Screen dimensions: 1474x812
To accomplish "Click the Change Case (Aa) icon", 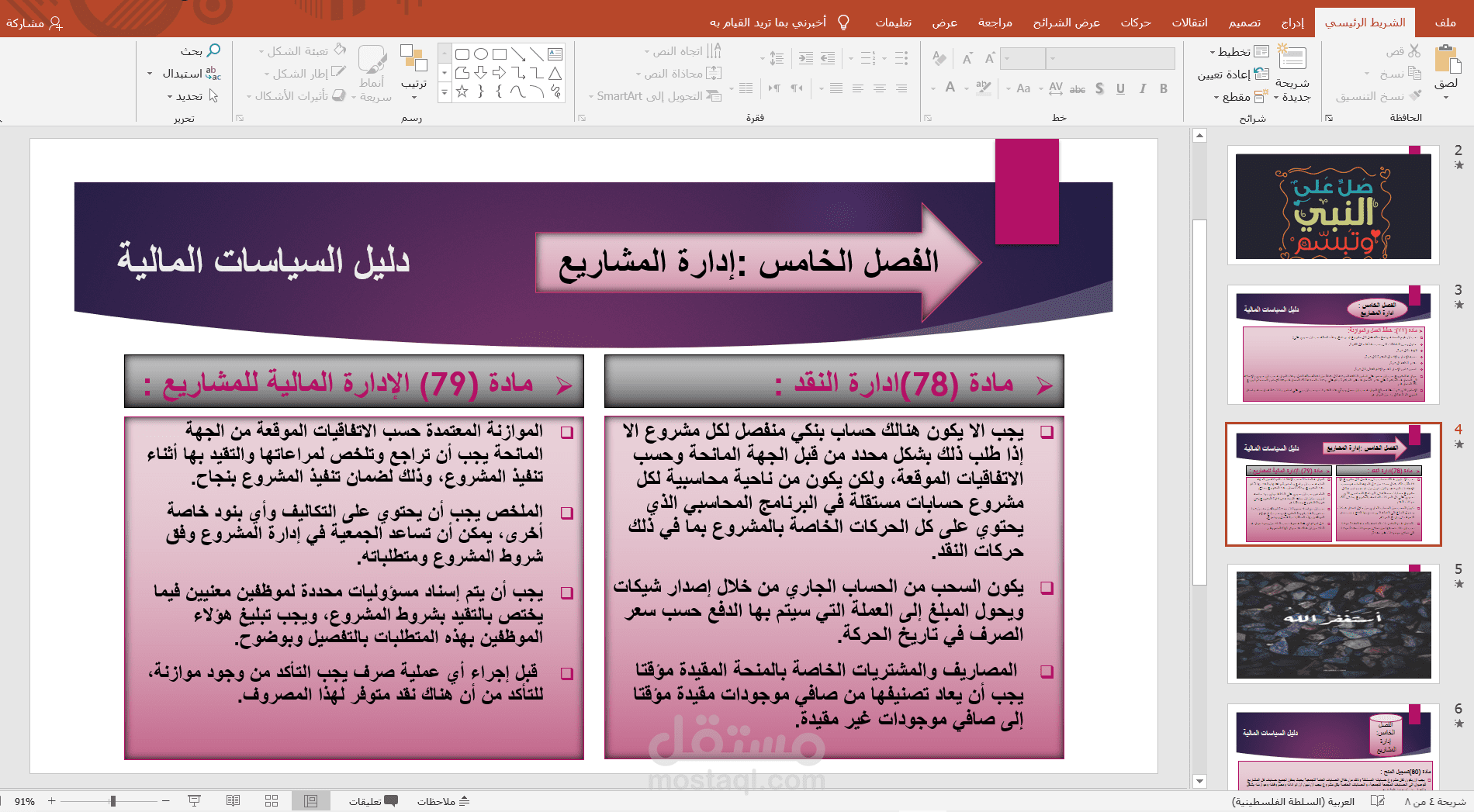I will (1024, 88).
